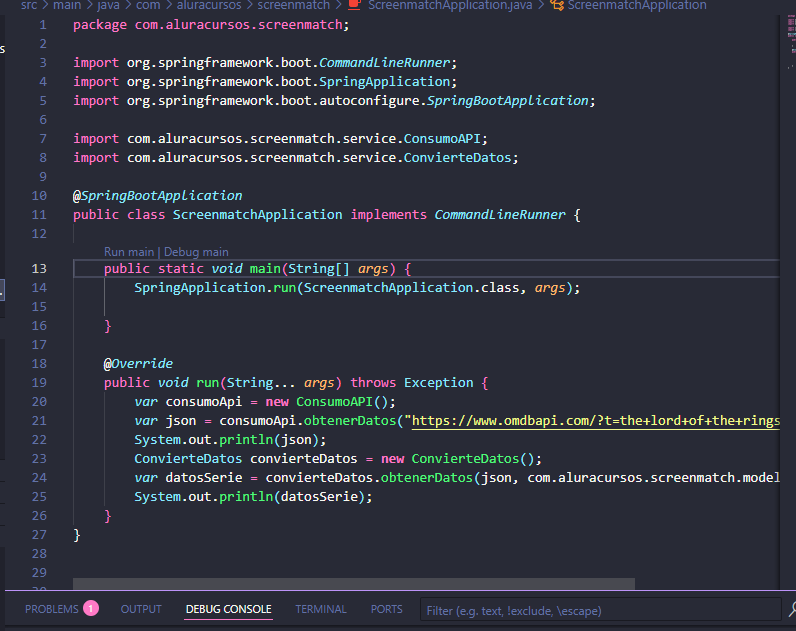796x631 pixels.
Task: Click the class symbol icon in the breadcrumb
Action: (557, 5)
